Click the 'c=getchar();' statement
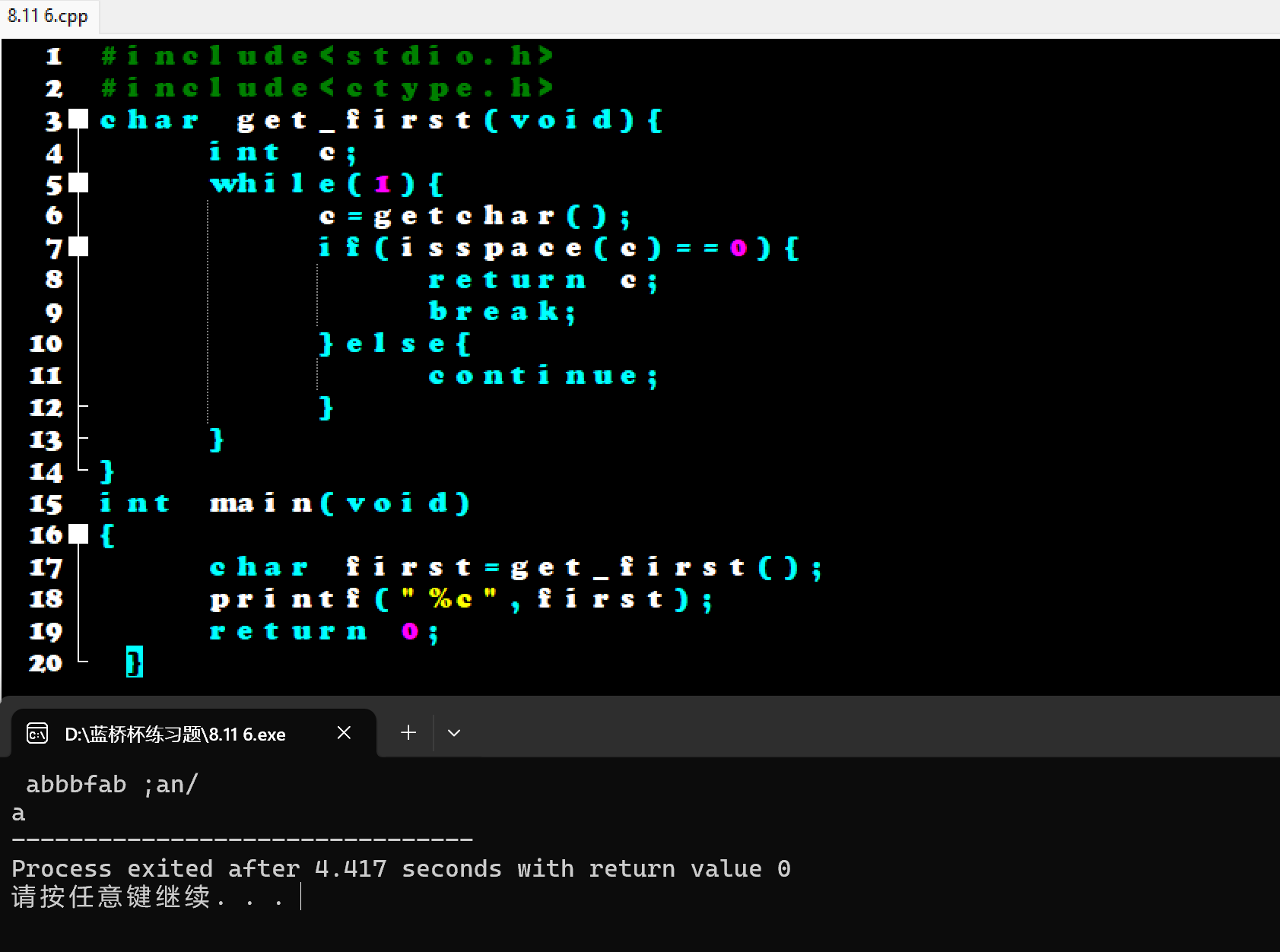 click(475, 217)
